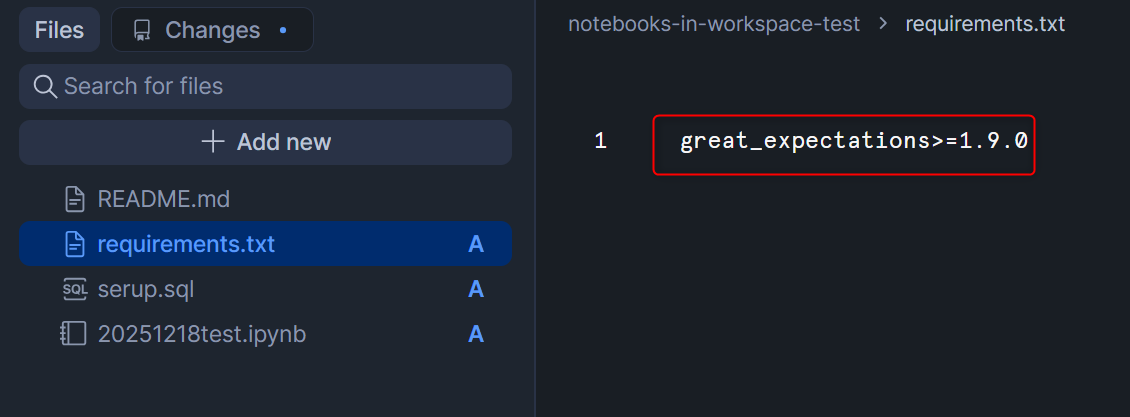The image size is (1130, 417).
Task: Open the Changes tab
Action: click(212, 30)
